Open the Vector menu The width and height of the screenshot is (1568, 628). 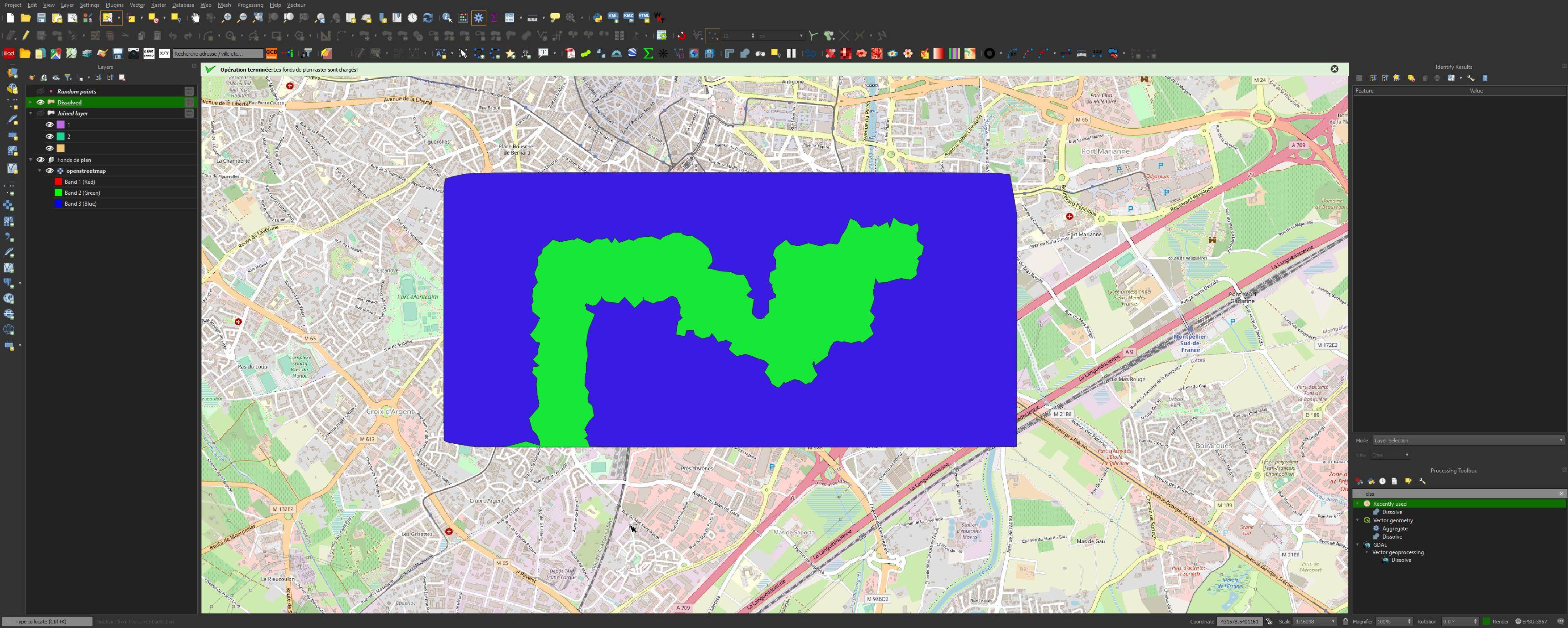click(138, 5)
